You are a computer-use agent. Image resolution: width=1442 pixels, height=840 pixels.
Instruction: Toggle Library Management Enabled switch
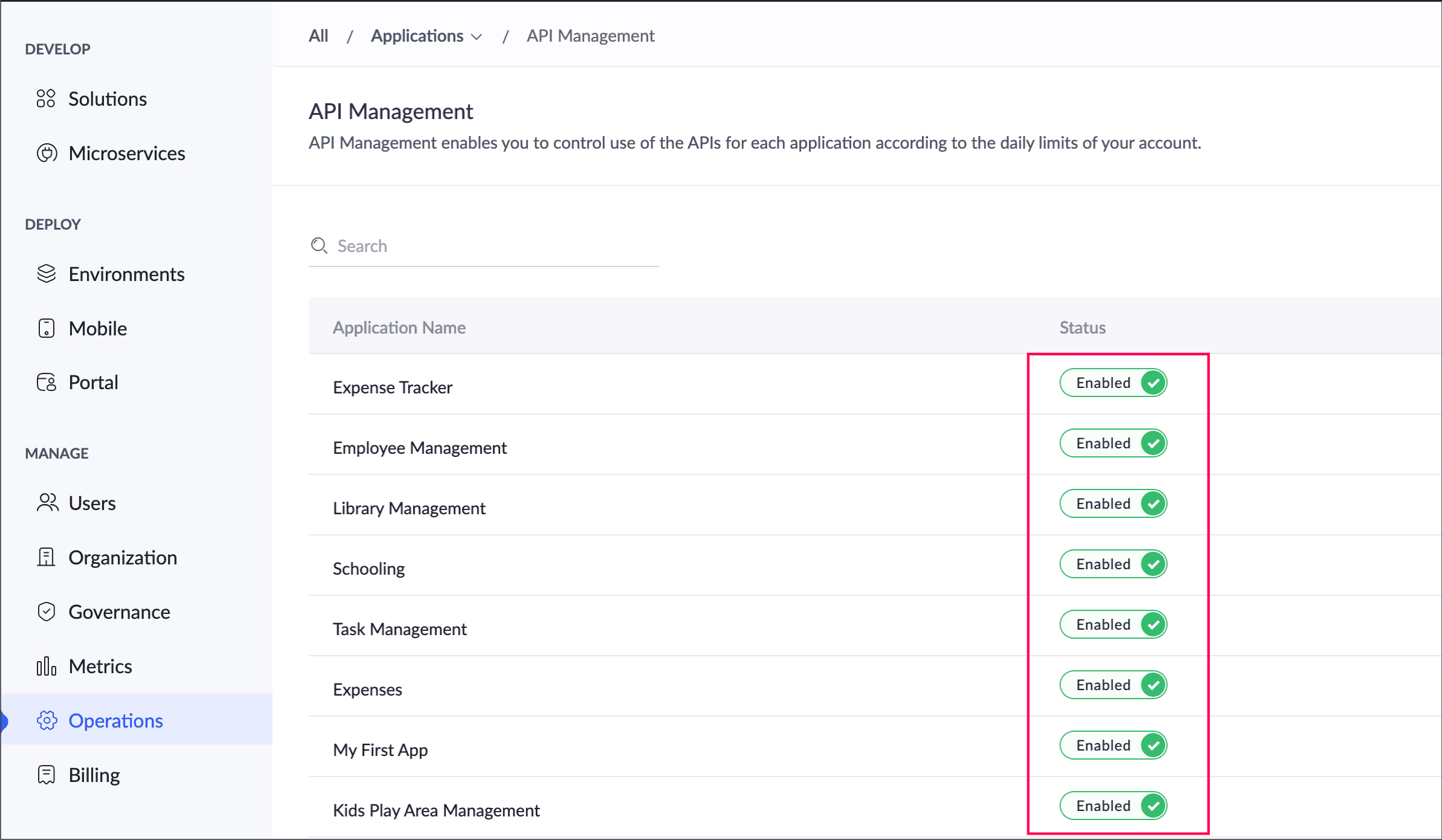(1113, 503)
